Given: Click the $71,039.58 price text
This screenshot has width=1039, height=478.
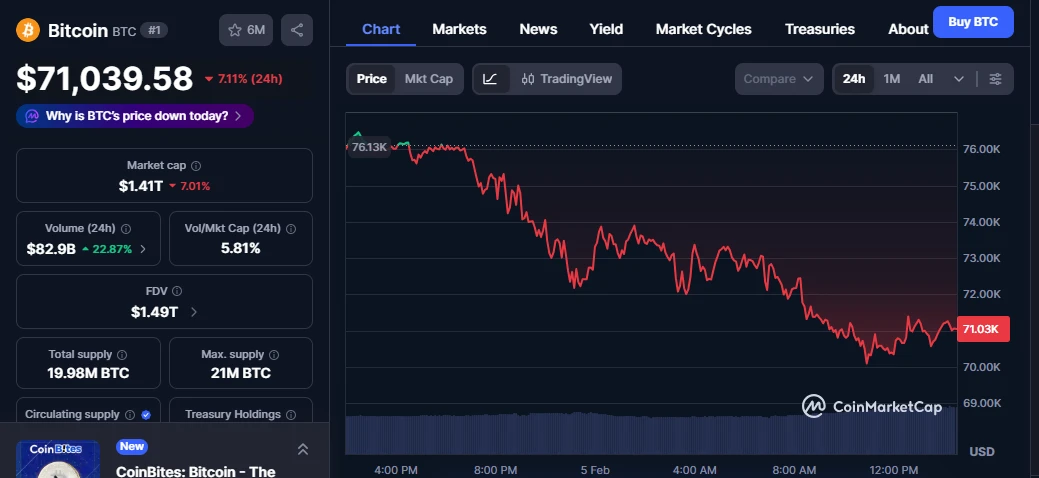Looking at the screenshot, I should pyautogui.click(x=105, y=79).
